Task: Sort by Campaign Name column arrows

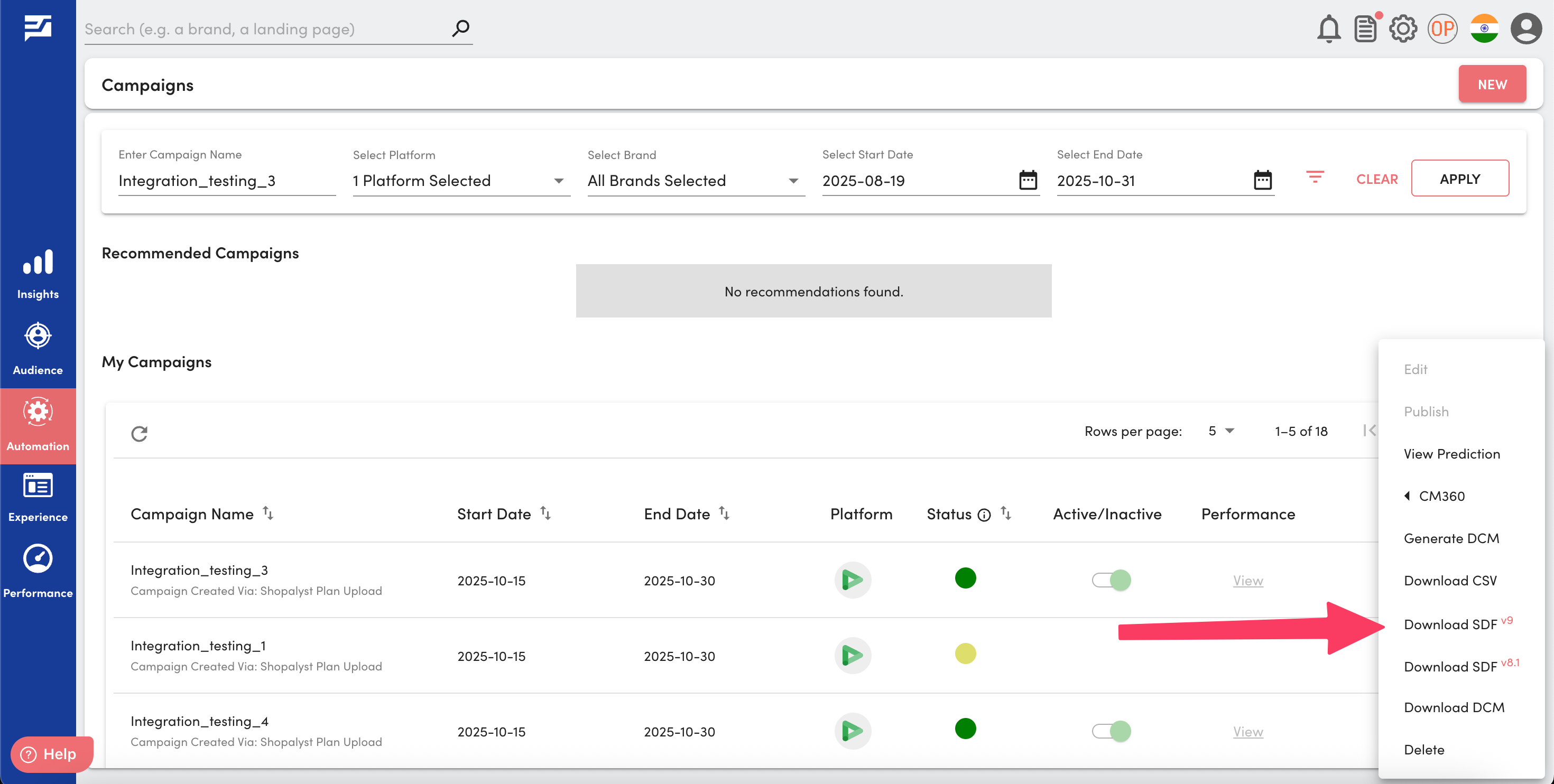Action: pyautogui.click(x=269, y=513)
